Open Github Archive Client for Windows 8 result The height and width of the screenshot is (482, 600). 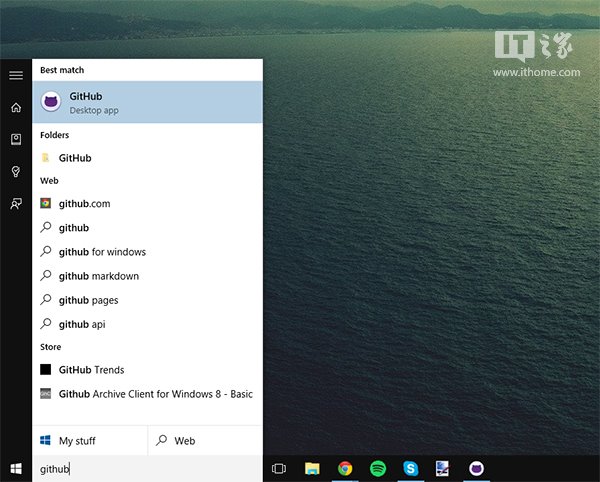tap(147, 394)
